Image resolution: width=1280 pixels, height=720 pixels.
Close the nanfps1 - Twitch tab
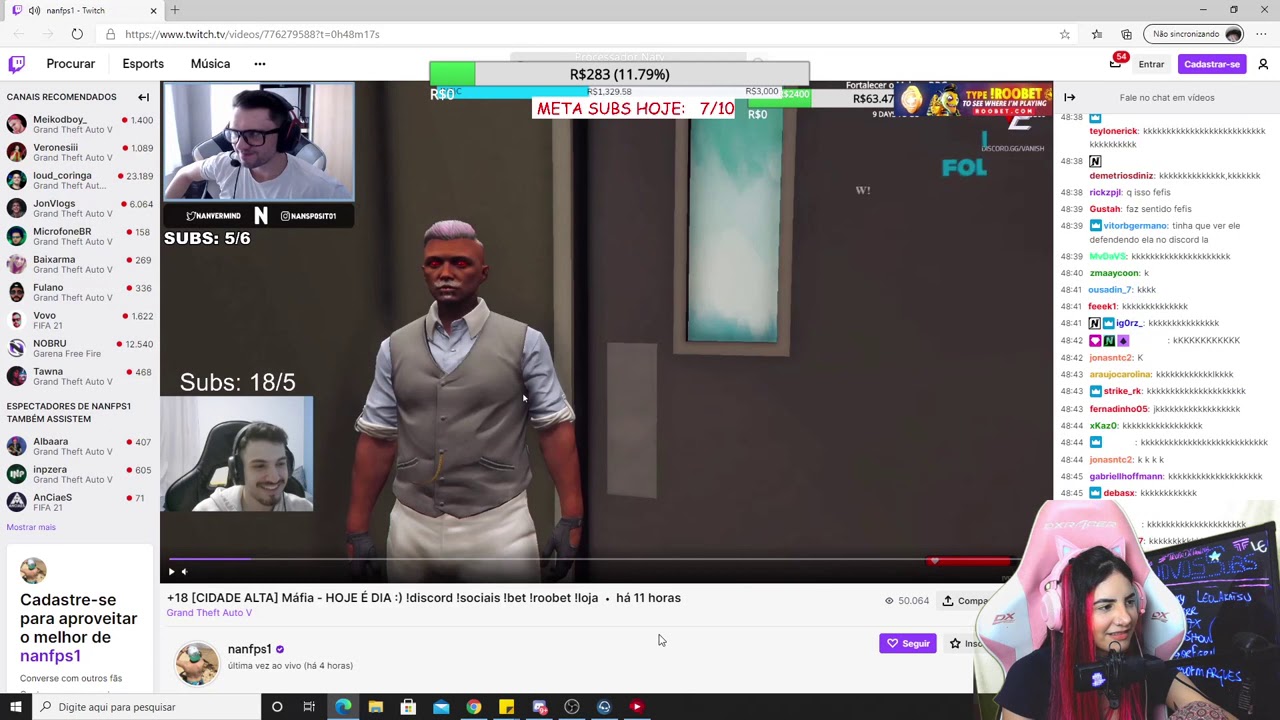pyautogui.click(x=153, y=10)
